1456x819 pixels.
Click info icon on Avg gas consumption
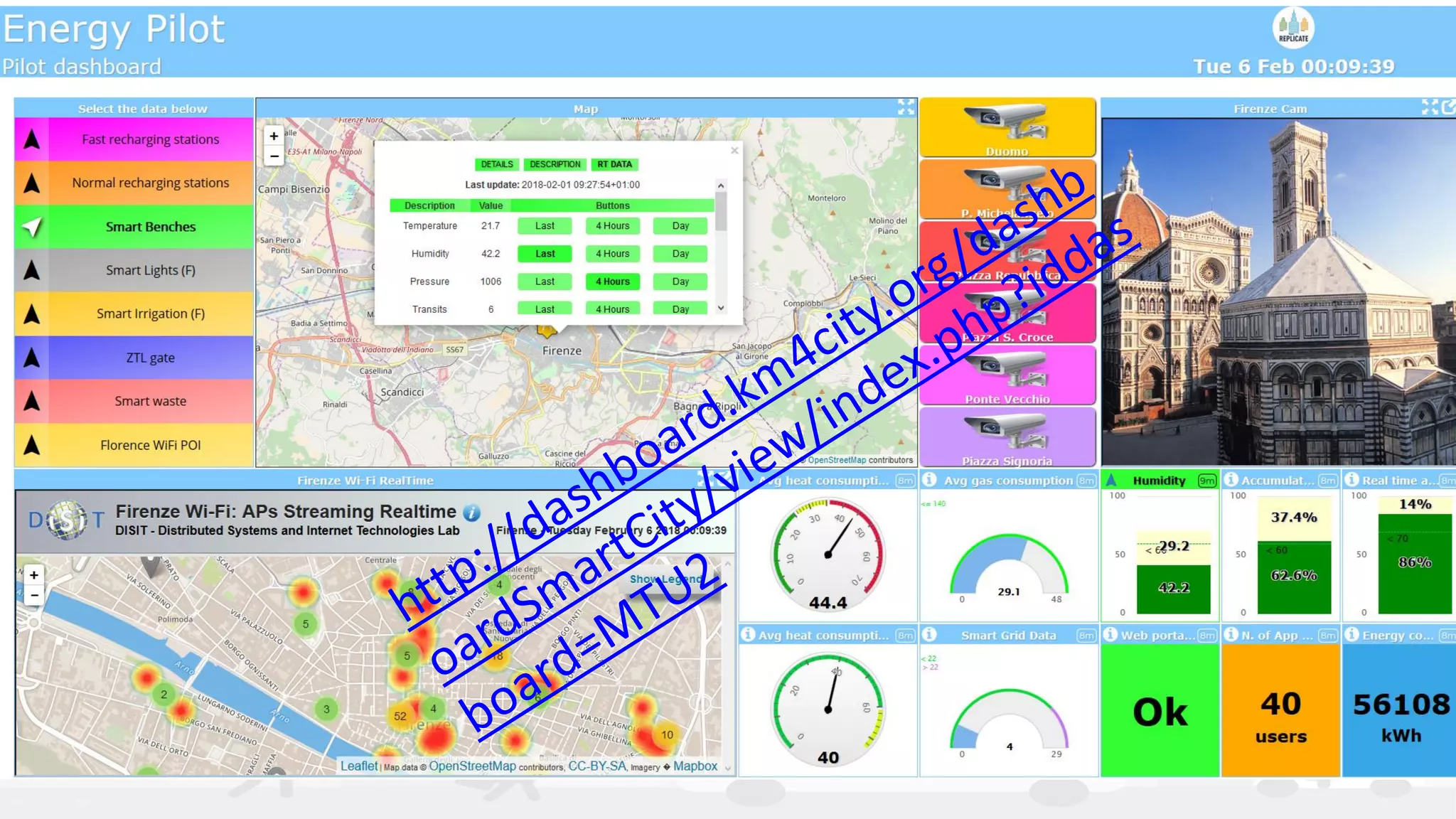[929, 480]
